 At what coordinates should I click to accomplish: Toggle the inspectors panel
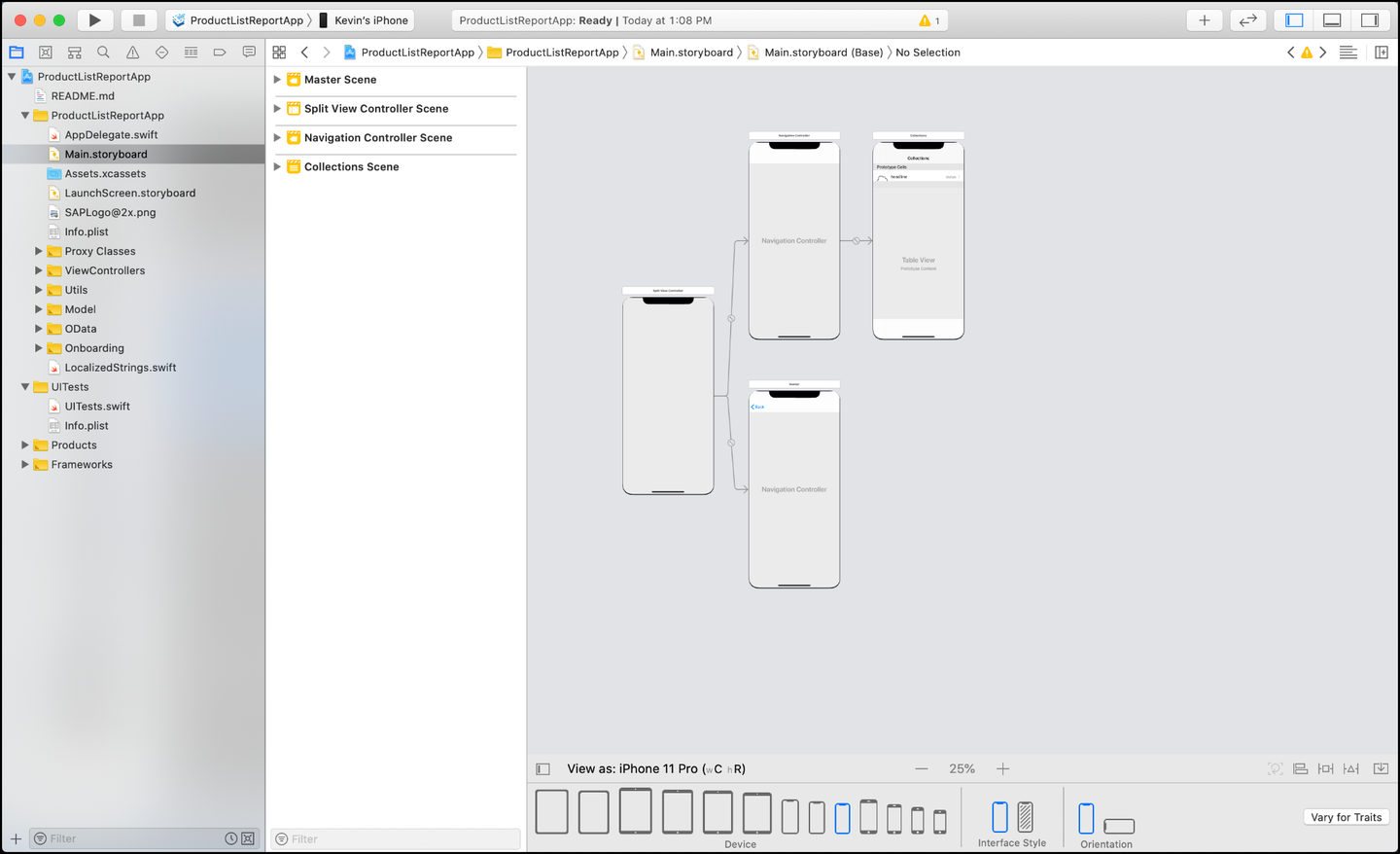[1370, 19]
